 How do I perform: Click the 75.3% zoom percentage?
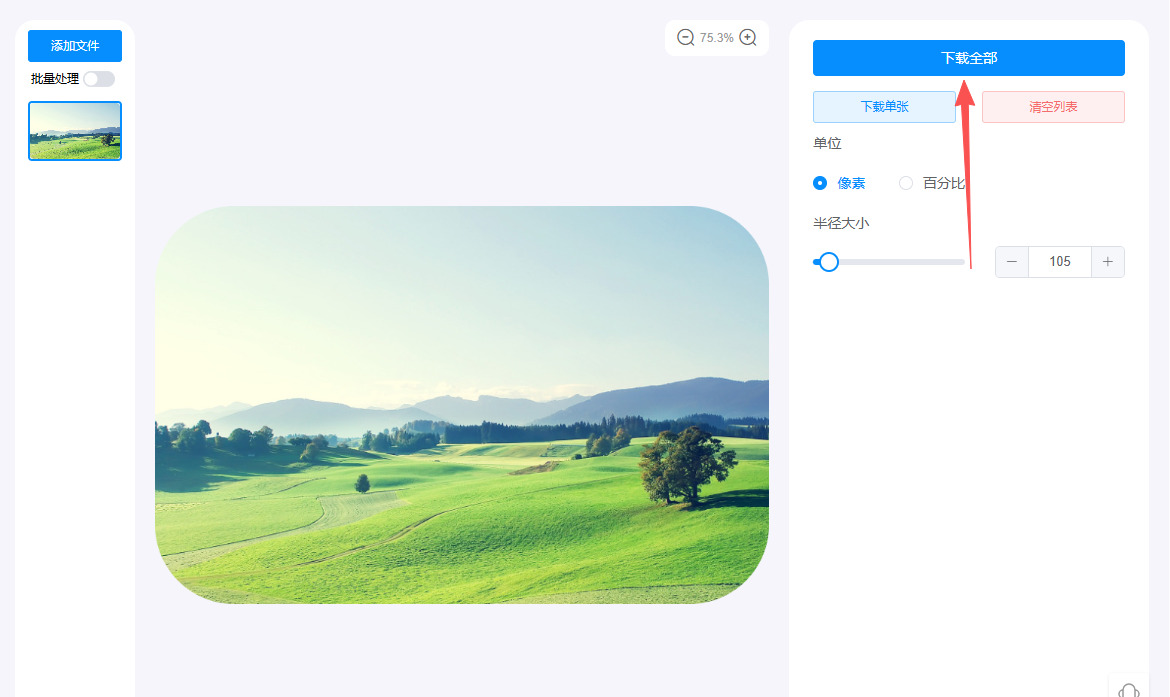tap(716, 37)
